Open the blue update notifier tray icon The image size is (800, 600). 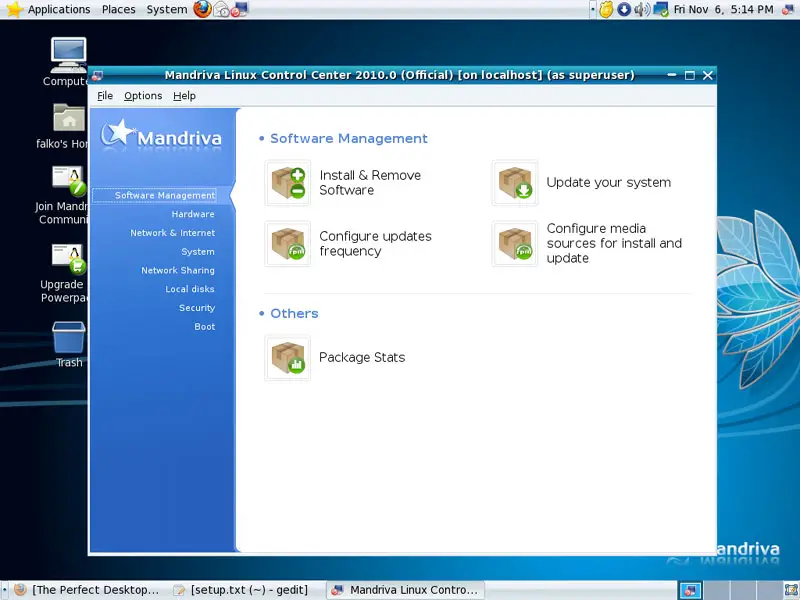click(624, 9)
